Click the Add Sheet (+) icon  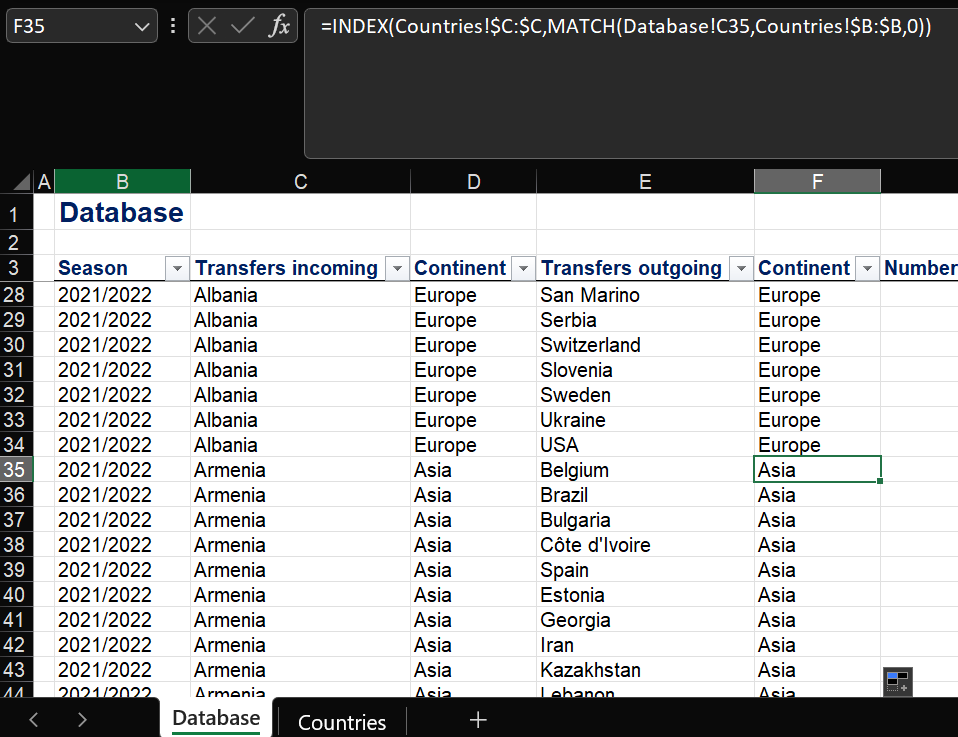[478, 719]
